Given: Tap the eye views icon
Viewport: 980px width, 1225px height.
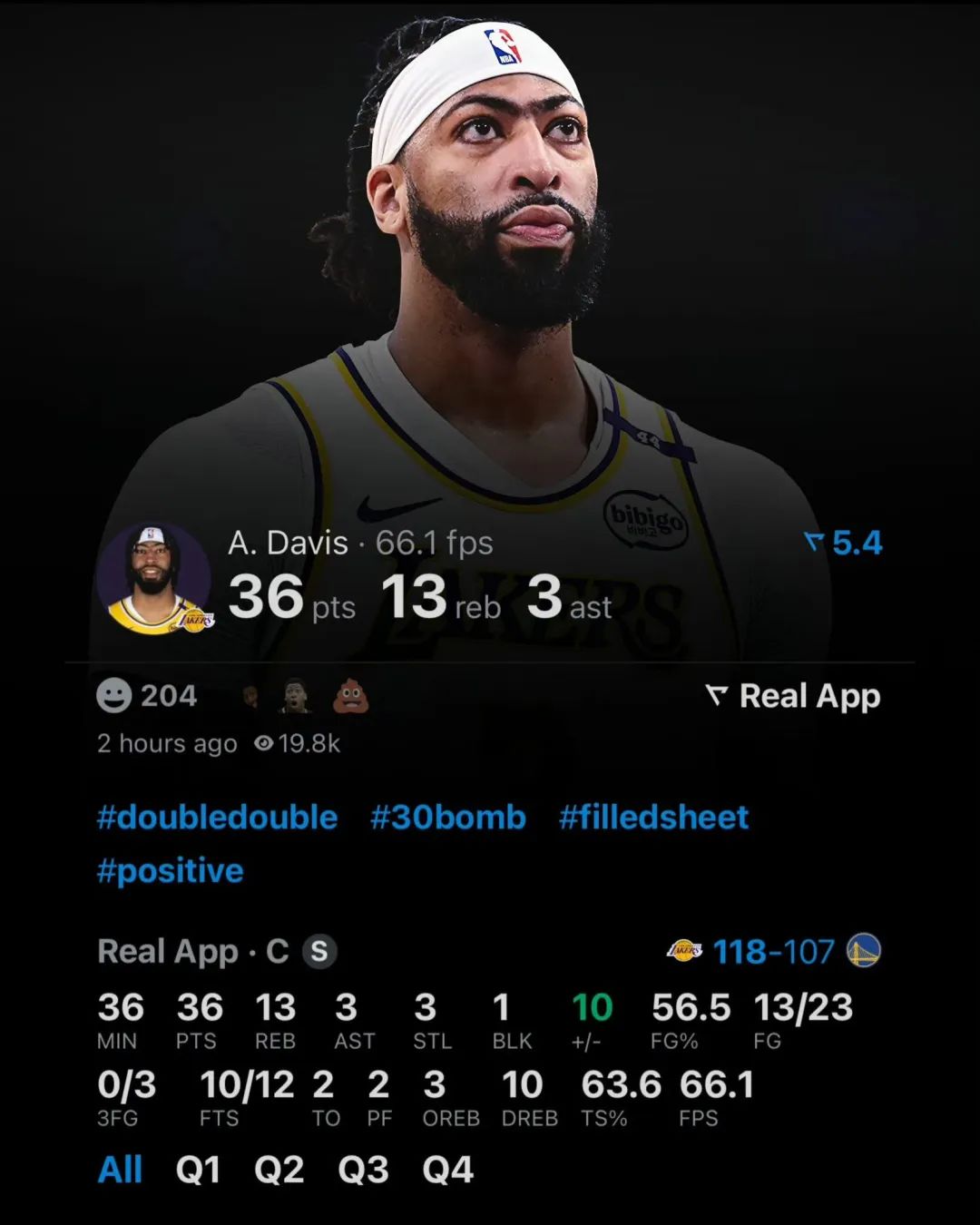Looking at the screenshot, I should (x=264, y=743).
